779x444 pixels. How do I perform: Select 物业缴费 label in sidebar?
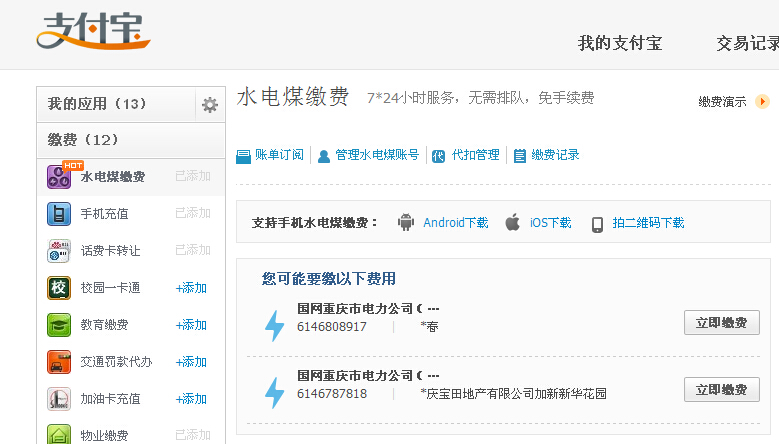(104, 436)
